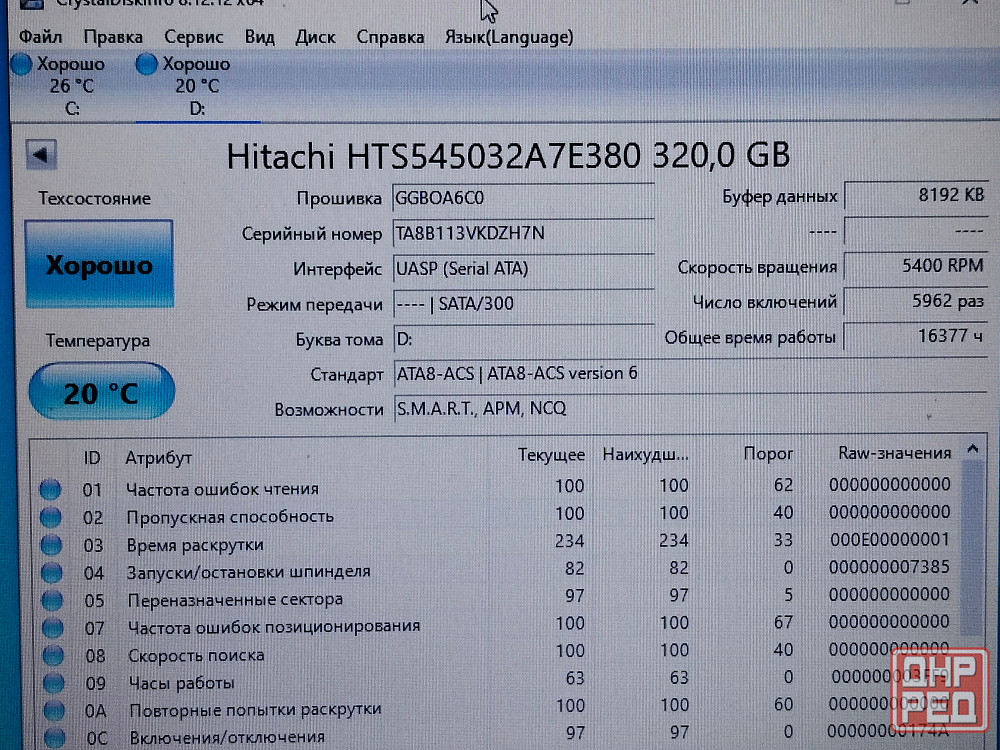This screenshot has width=1000, height=750.
Task: Select the D: drive status icon
Action: pyautogui.click(x=147, y=65)
